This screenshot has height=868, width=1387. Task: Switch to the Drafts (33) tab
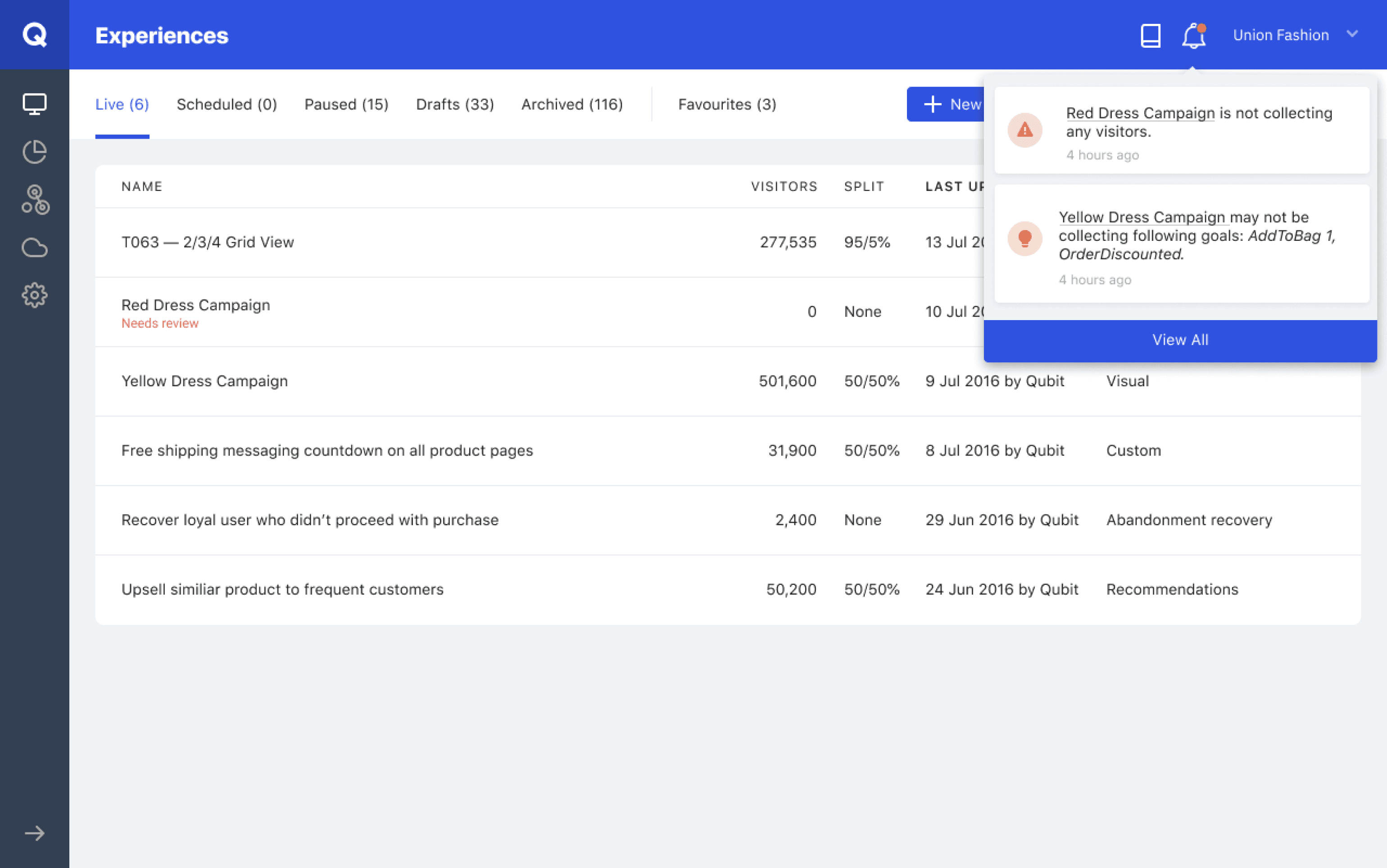(x=455, y=104)
